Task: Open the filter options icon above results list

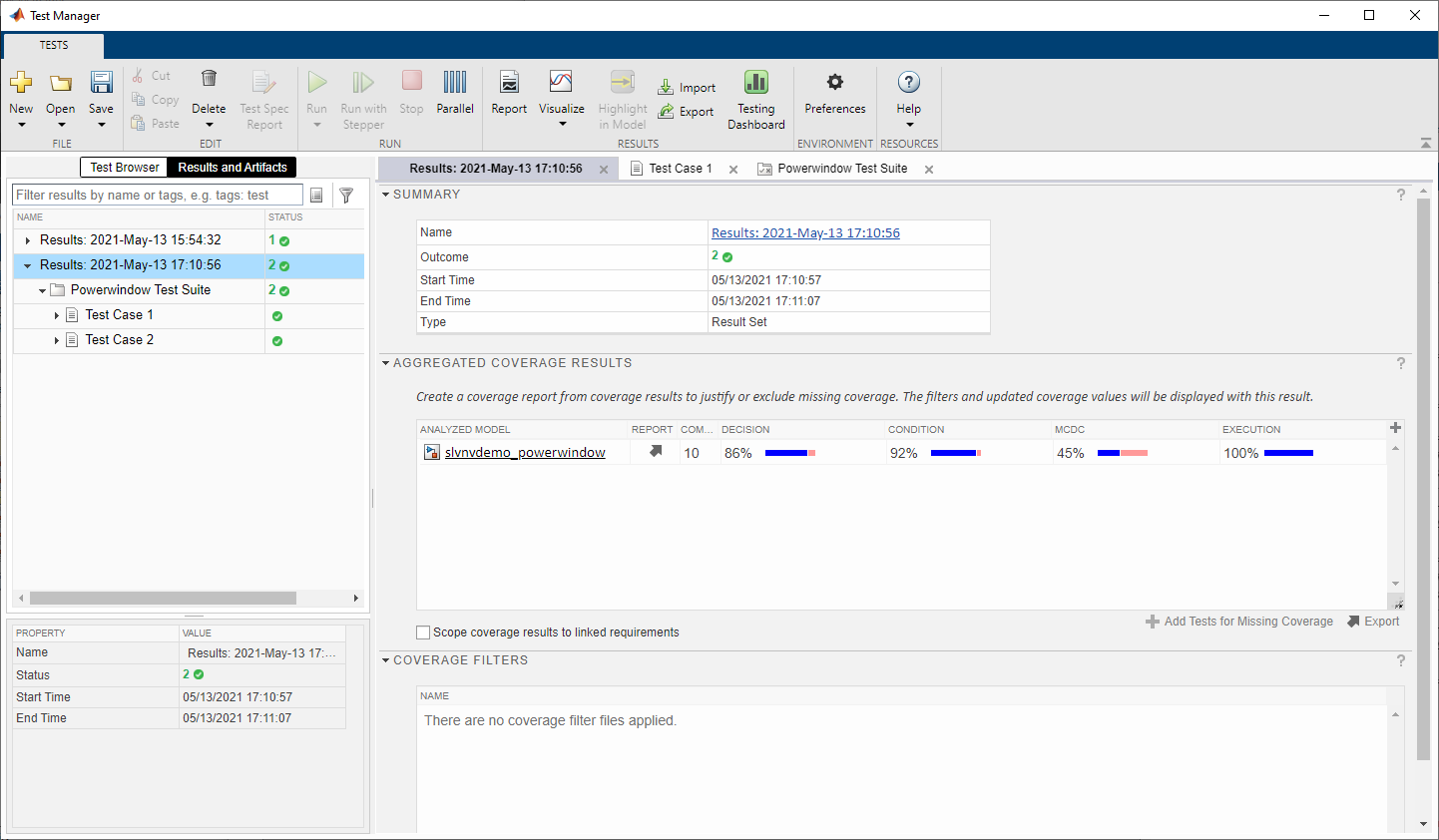Action: 346,195
